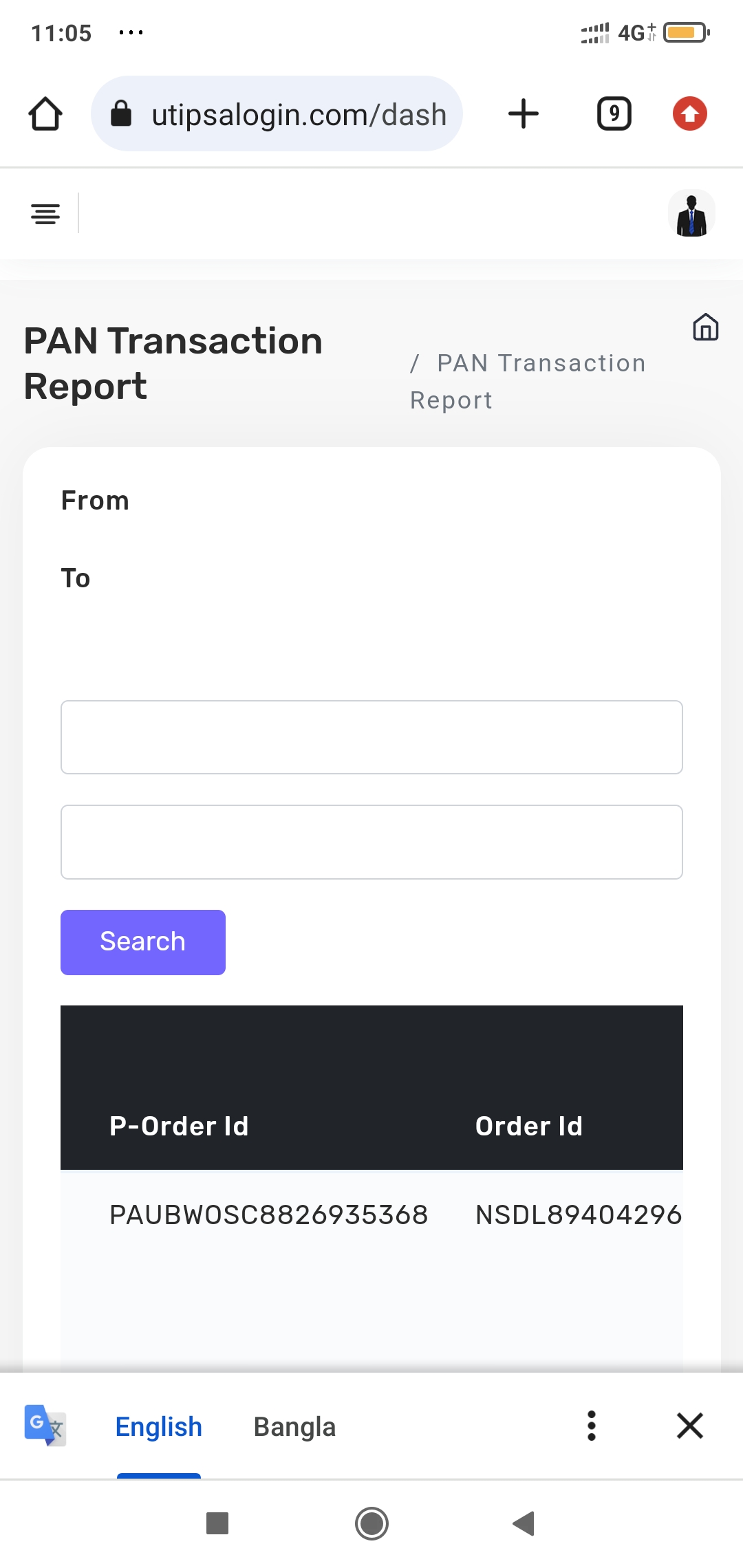Switch translation to English tab

click(158, 1427)
